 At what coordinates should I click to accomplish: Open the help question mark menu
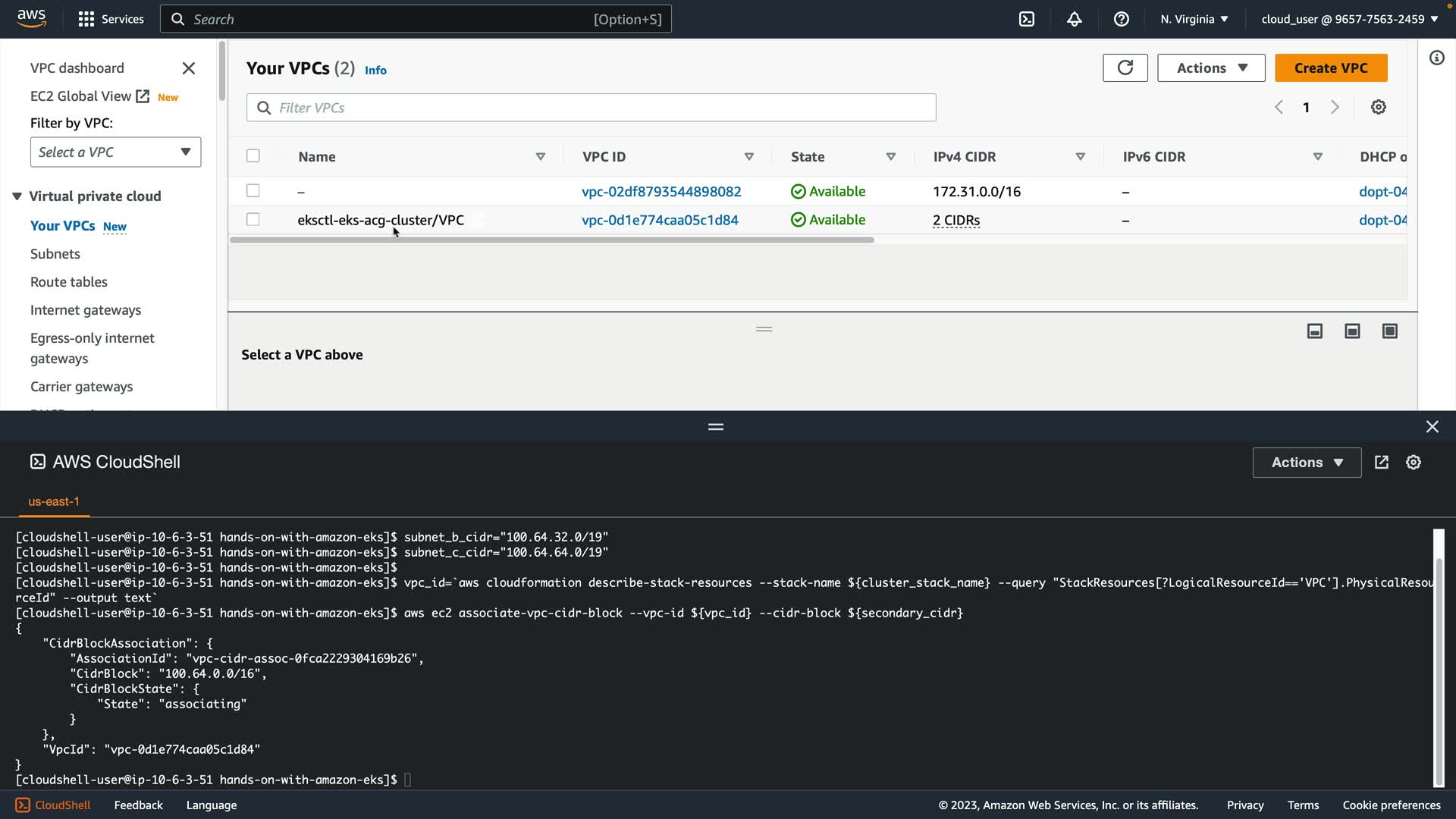(1121, 19)
